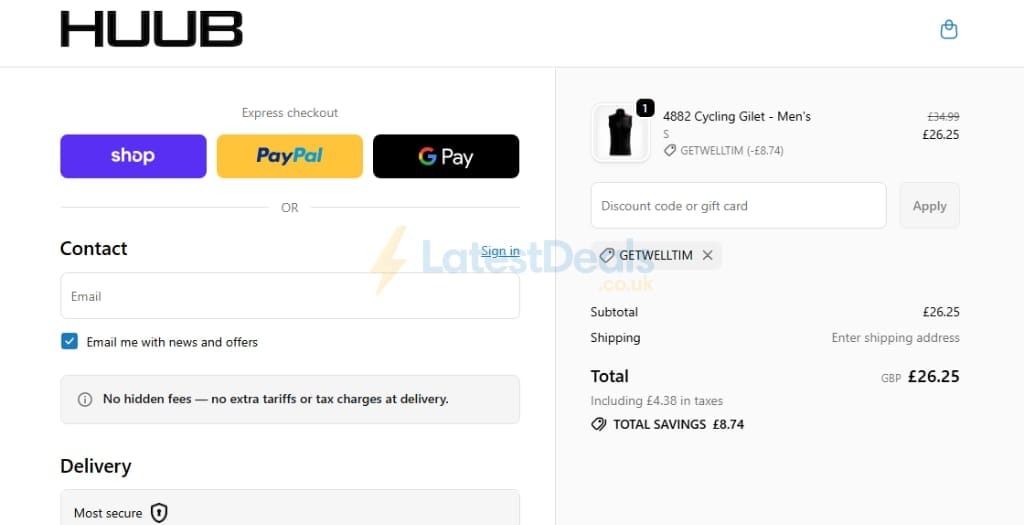1024x525 pixels.
Task: Click the Cycling Gilet product thumbnail
Action: pos(620,133)
